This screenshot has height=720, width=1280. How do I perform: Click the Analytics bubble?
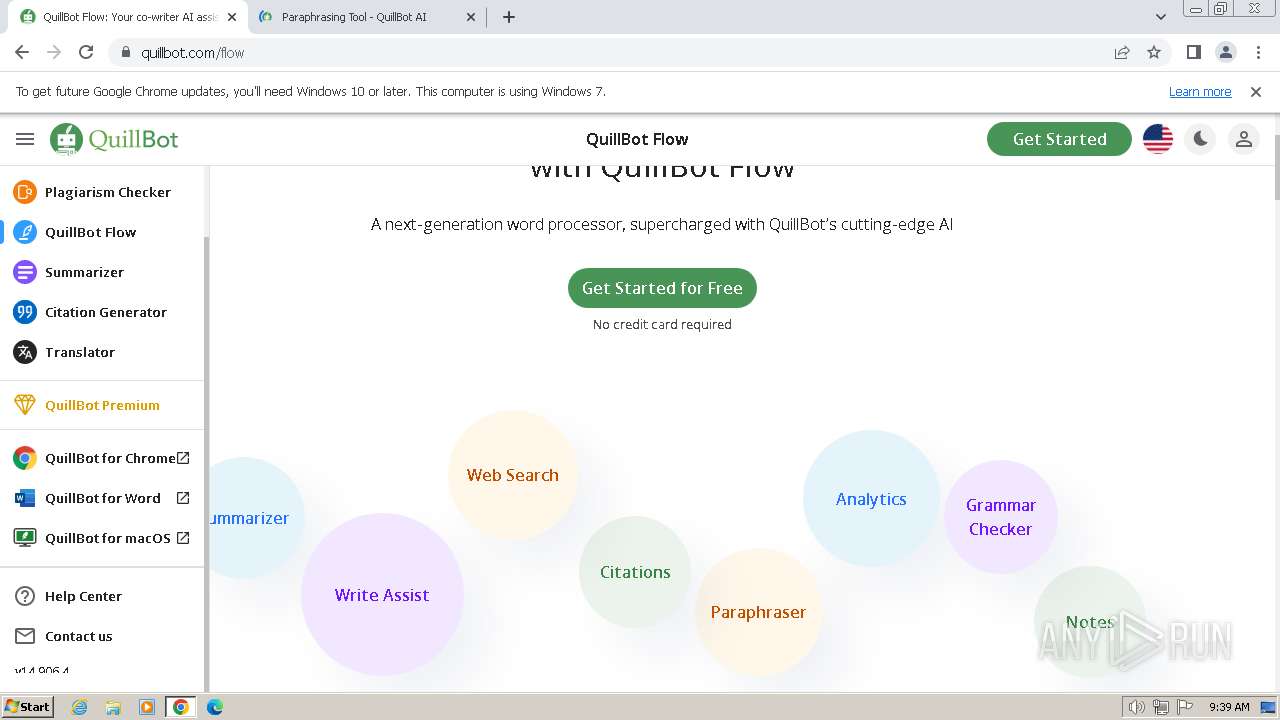(871, 499)
